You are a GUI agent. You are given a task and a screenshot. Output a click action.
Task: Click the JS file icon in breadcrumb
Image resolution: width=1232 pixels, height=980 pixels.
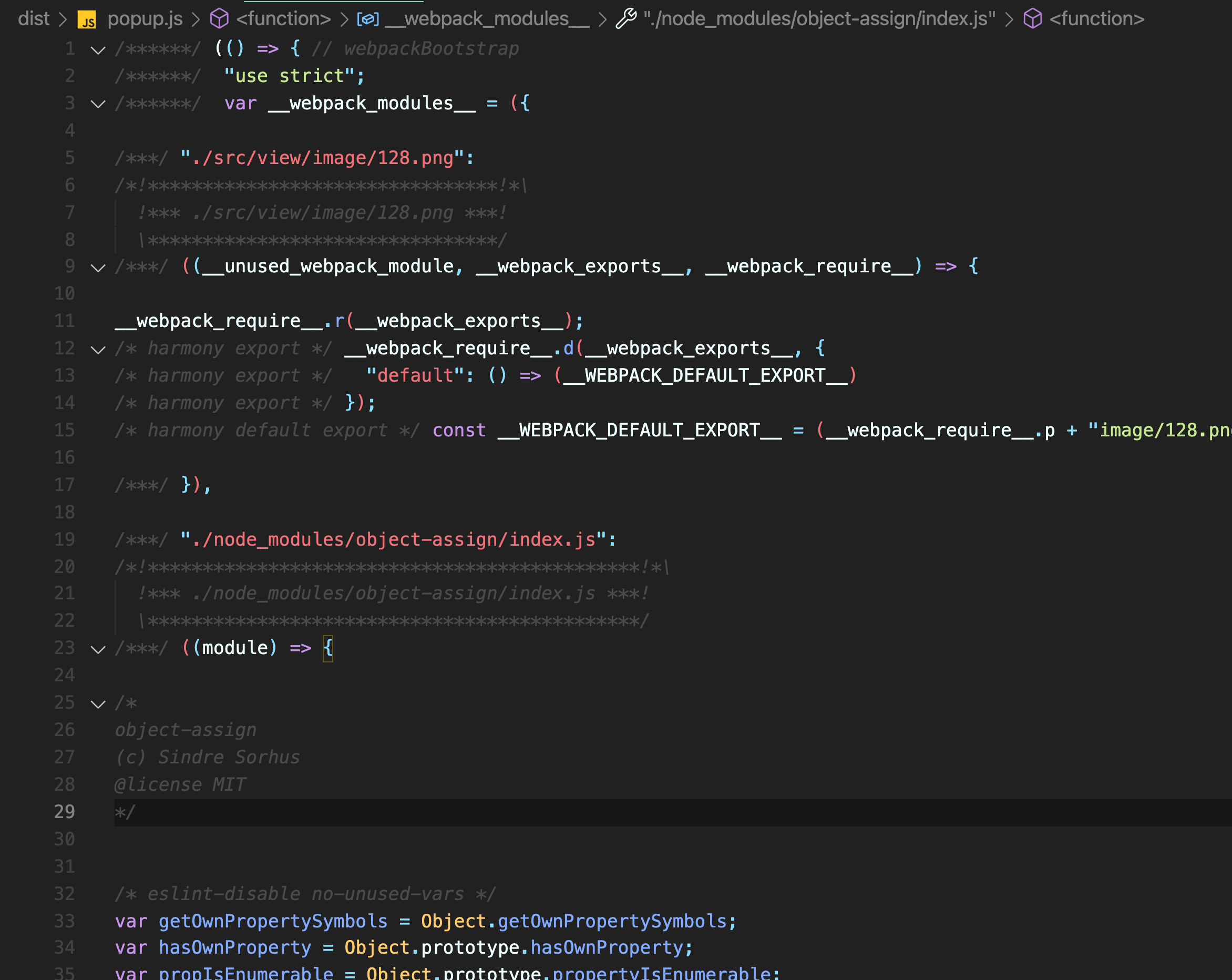click(x=87, y=20)
